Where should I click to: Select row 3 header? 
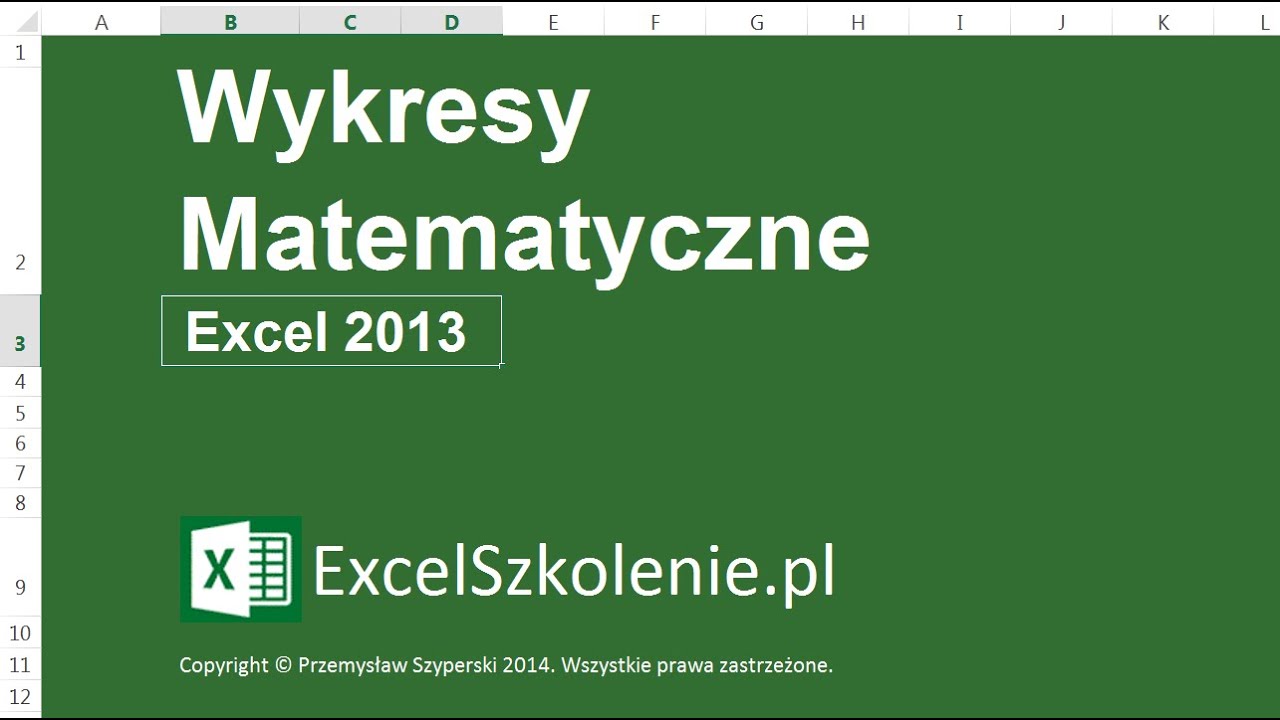pyautogui.click(x=20, y=331)
